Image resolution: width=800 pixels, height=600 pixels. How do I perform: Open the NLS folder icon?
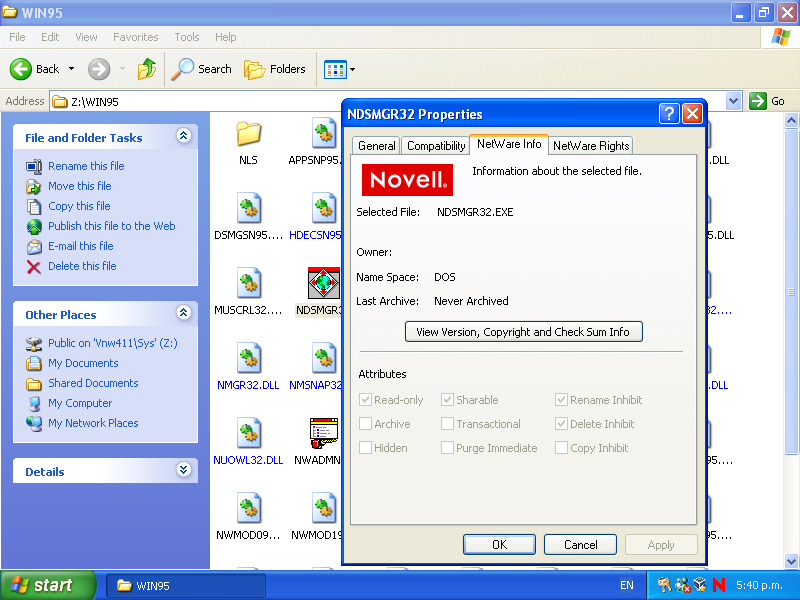point(248,133)
